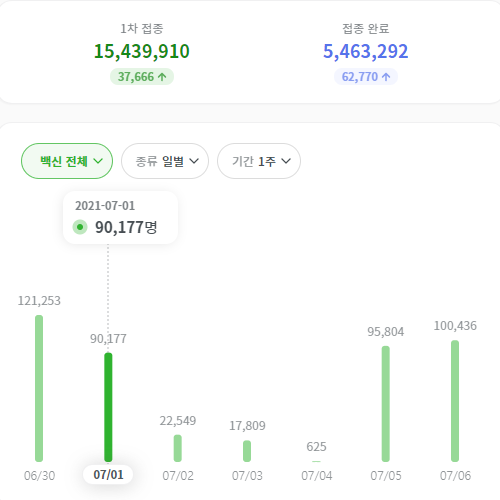Select the 07/05 bar in the chart
This screenshot has width=500, height=500.
(386, 404)
